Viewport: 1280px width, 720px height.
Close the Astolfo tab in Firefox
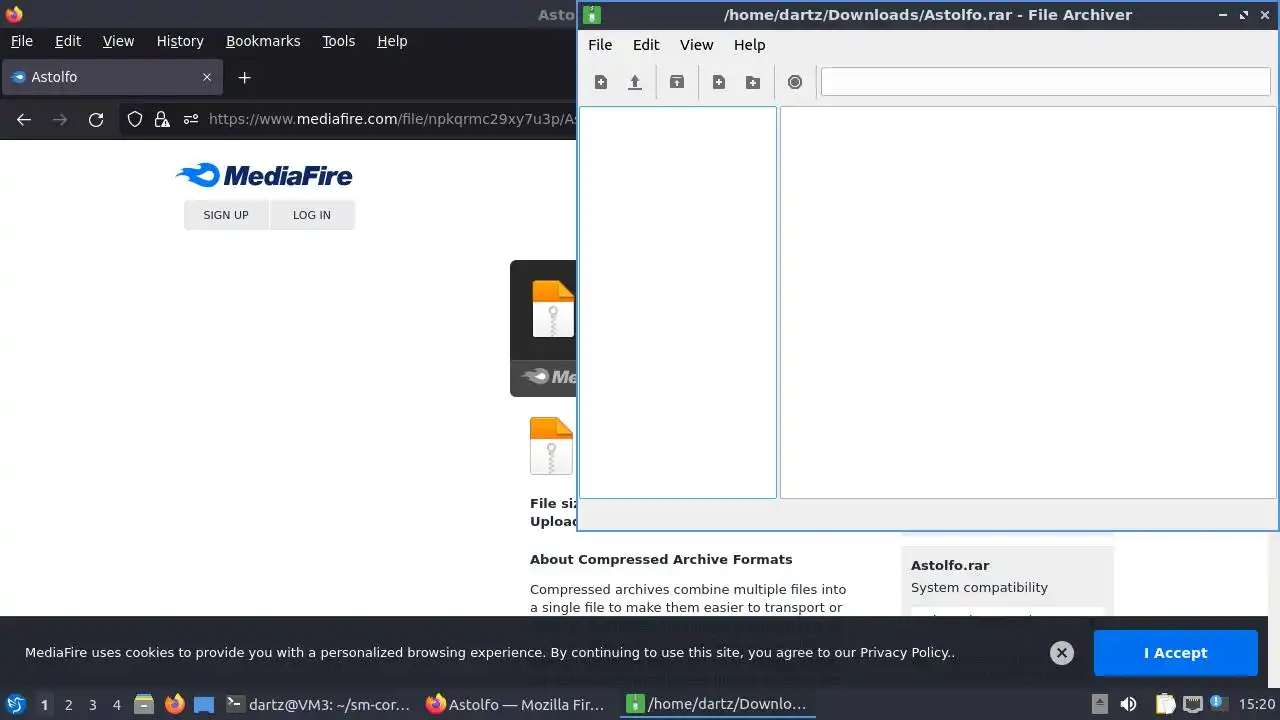pos(207,77)
